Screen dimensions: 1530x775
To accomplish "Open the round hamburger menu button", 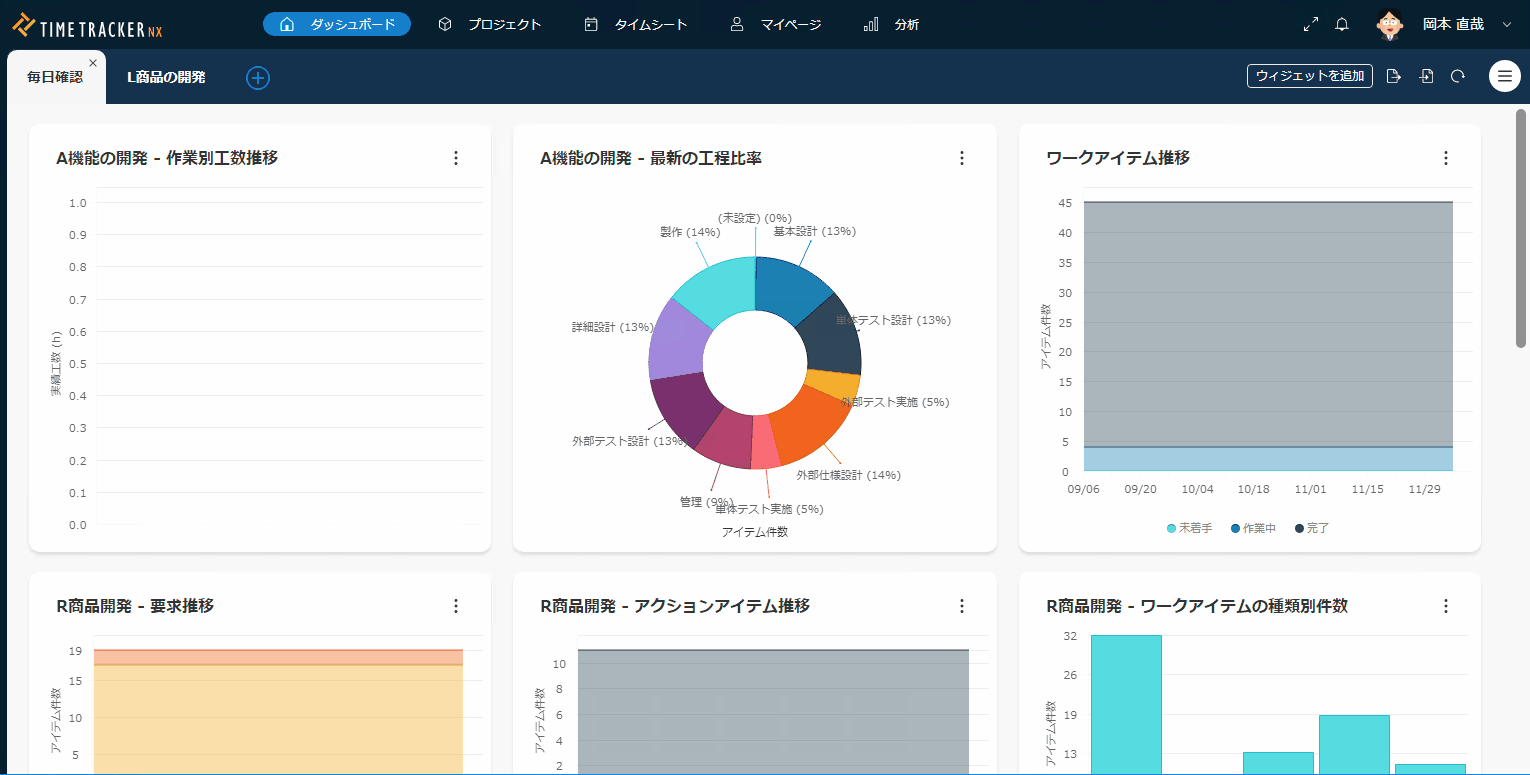I will pyautogui.click(x=1504, y=76).
